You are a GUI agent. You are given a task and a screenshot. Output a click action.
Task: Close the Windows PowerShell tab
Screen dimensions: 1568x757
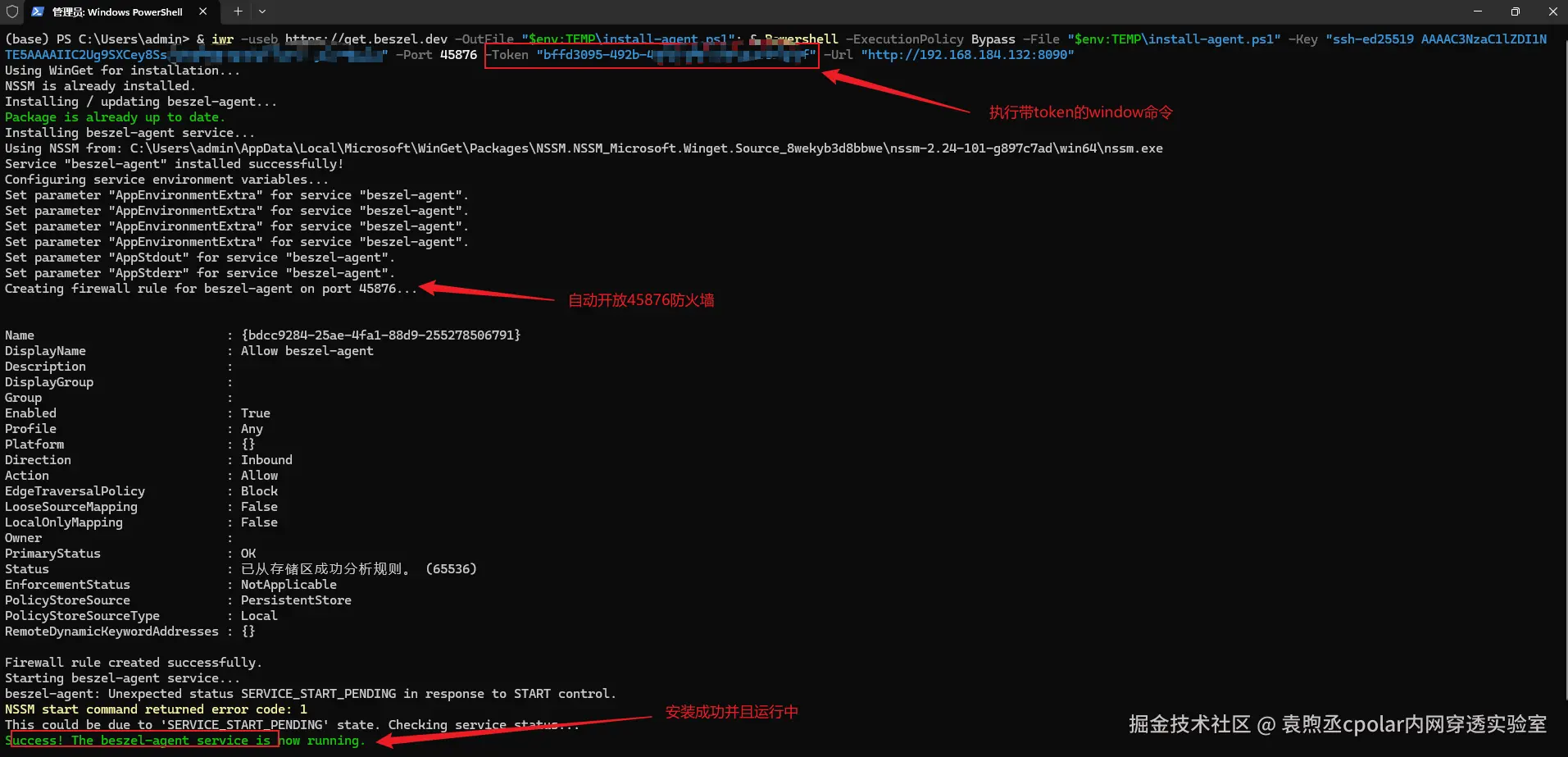[202, 11]
